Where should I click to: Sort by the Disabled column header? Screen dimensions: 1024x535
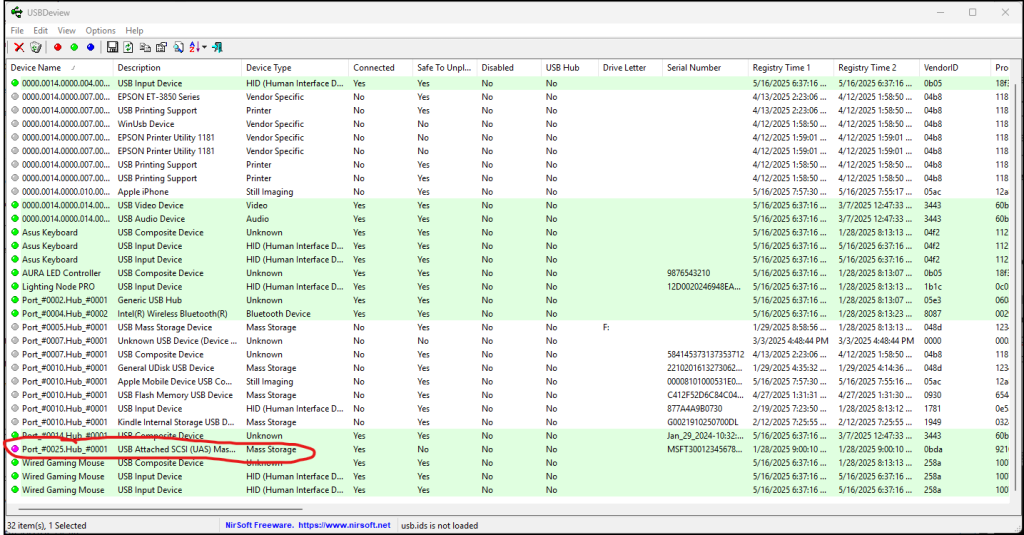(x=509, y=68)
